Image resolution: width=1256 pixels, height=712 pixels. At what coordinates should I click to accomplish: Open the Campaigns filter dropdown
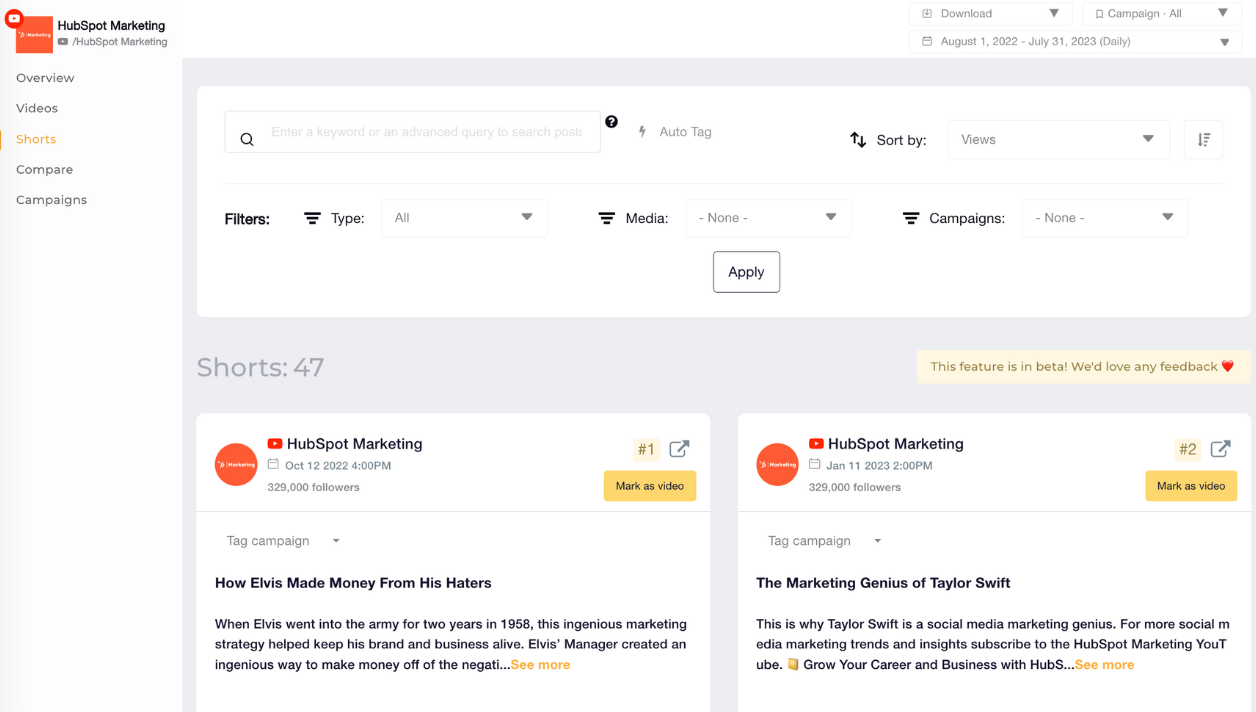coord(1104,218)
